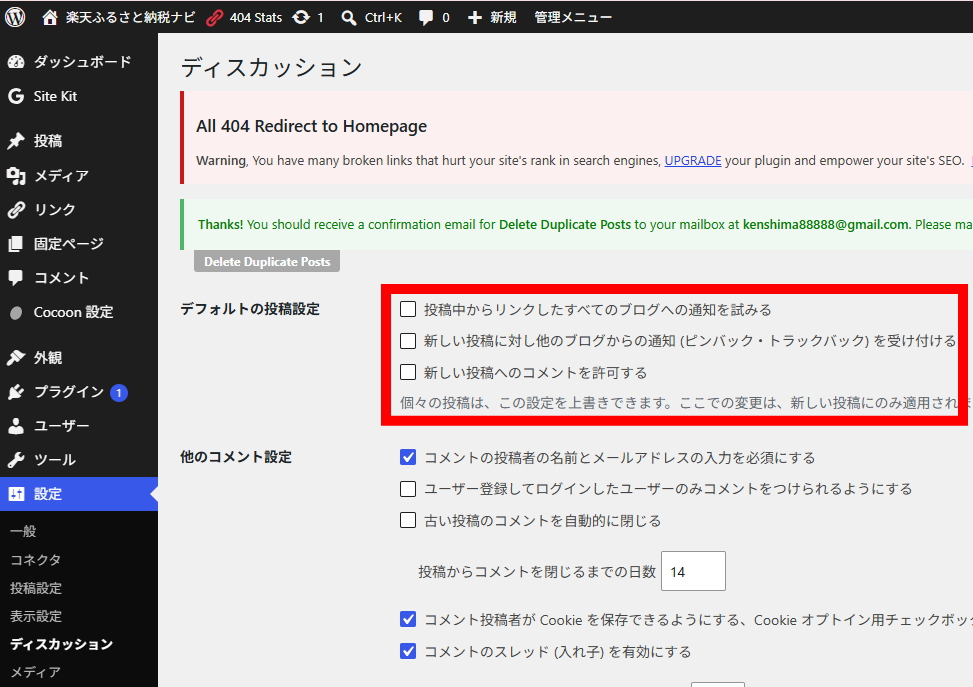Open the 表示設定 submenu
This screenshot has height=687, width=973.
[x=36, y=616]
